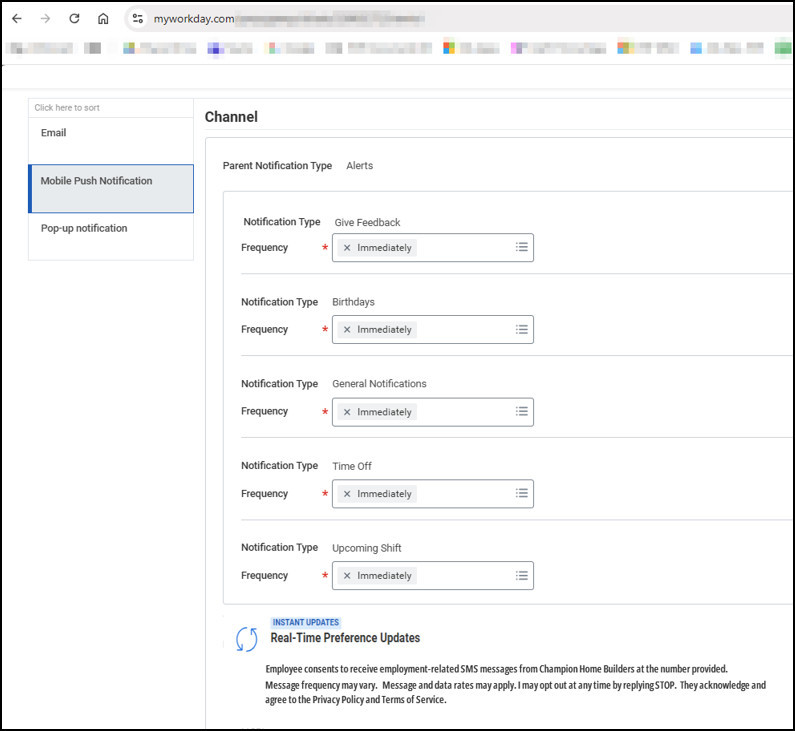Go to the browser home icon
This screenshot has width=795, height=731.
103,19
